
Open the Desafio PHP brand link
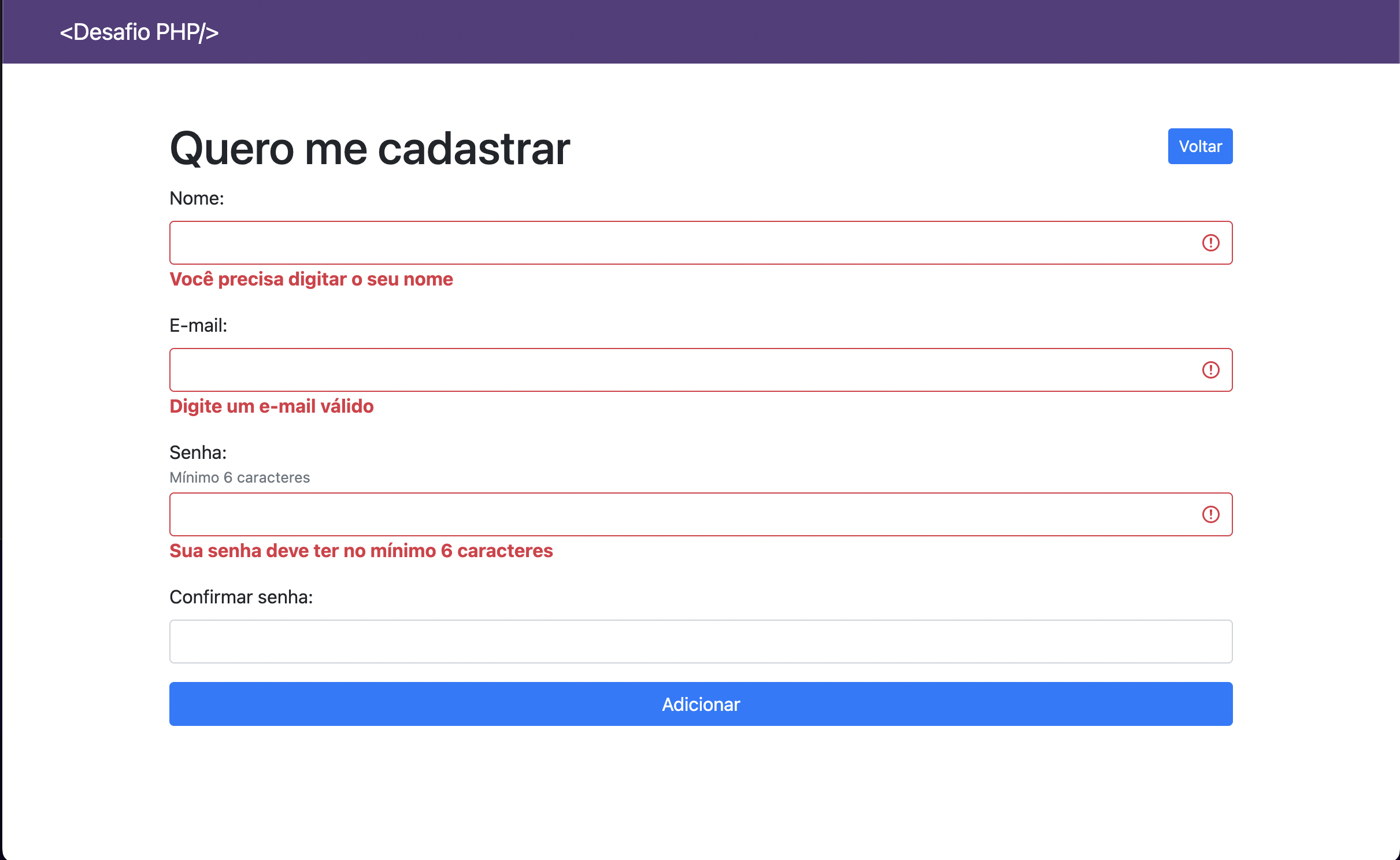click(x=139, y=32)
